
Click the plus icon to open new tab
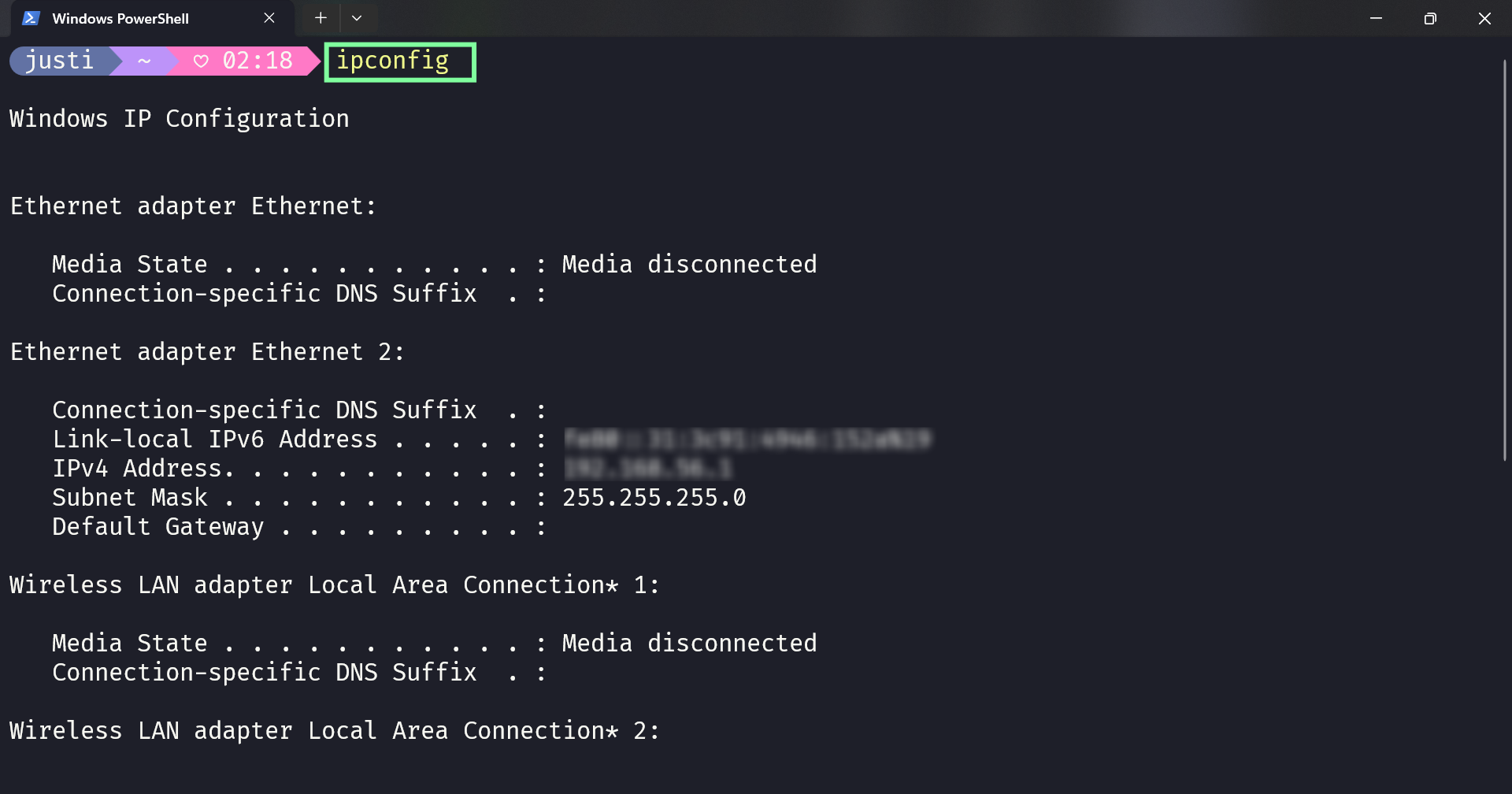[x=320, y=17]
